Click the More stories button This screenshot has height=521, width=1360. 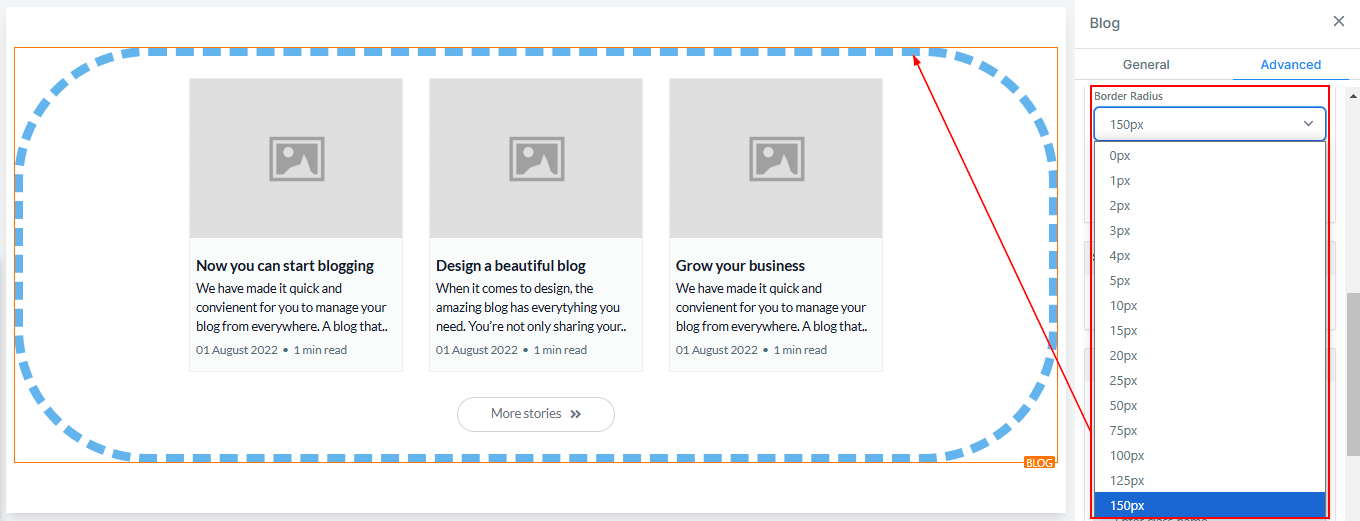click(535, 414)
